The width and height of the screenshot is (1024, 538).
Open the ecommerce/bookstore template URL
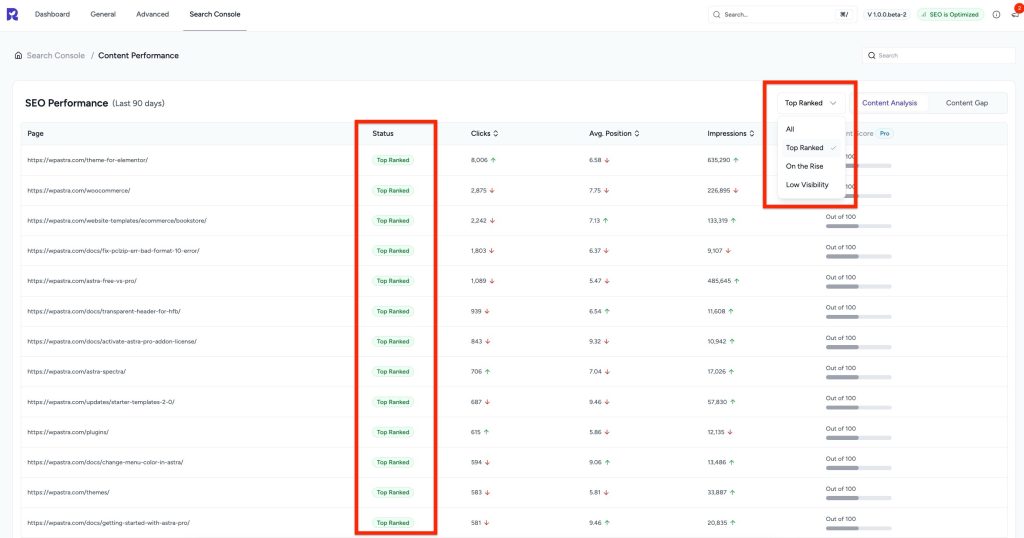[117, 221]
